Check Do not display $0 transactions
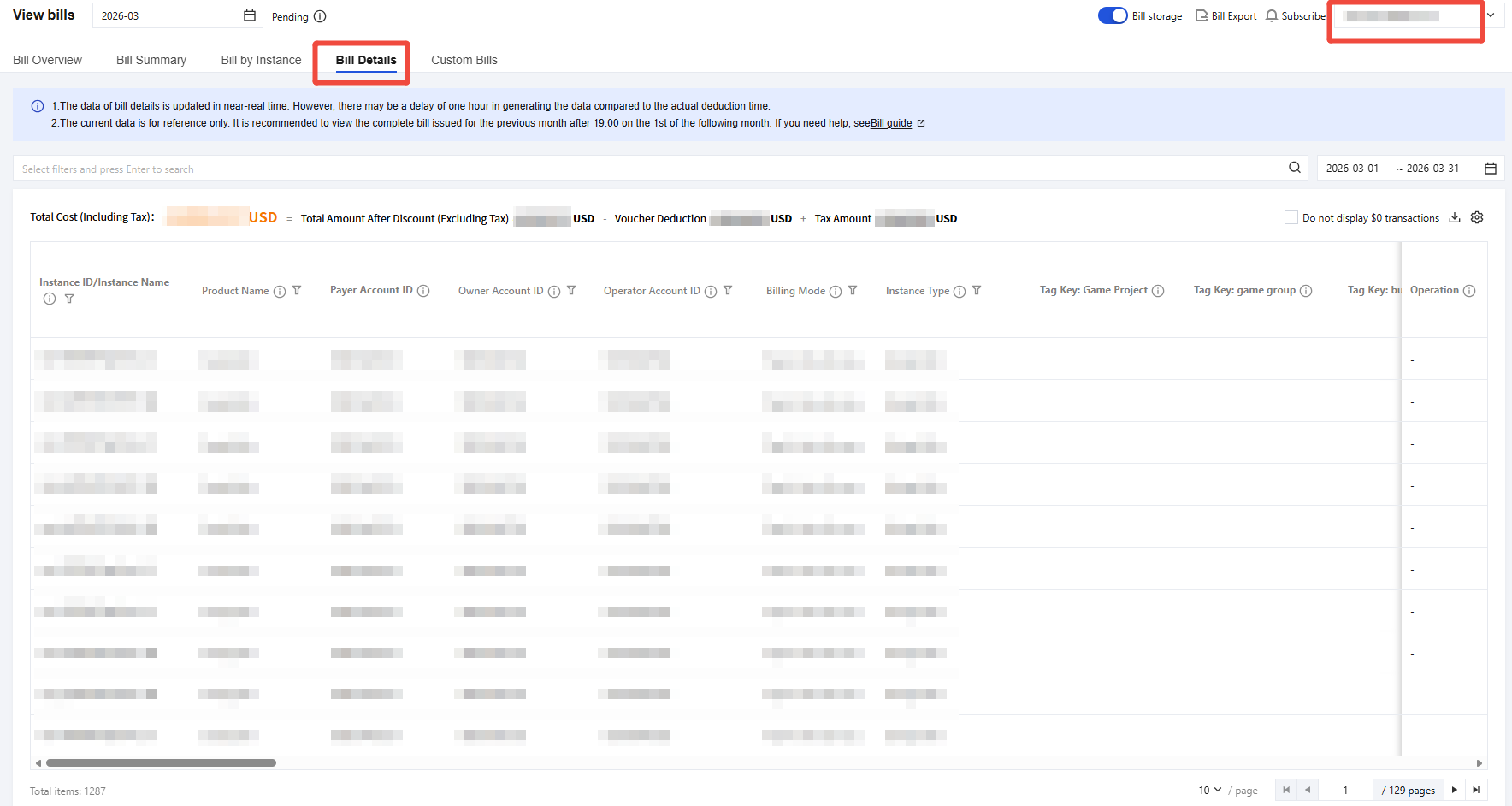This screenshot has height=806, width=1512. 1291,217
